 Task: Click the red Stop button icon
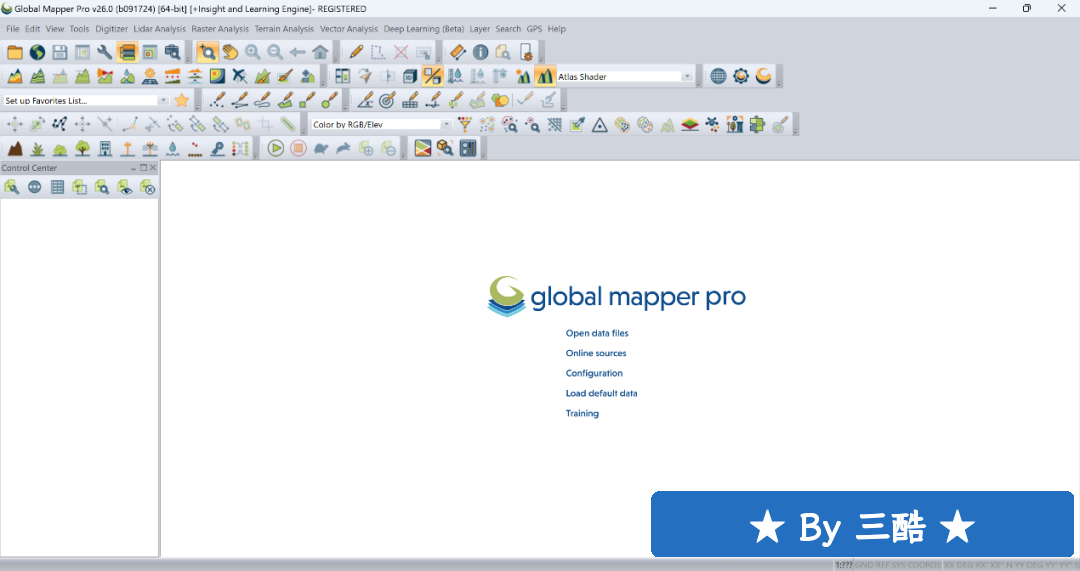[298, 148]
